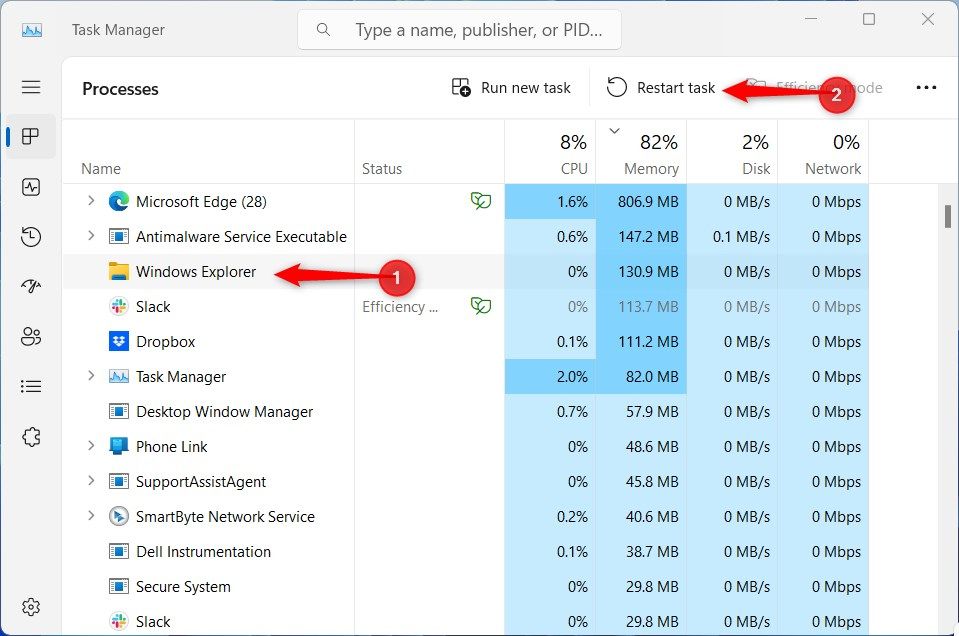Viewport: 959px width, 636px height.
Task: Sort by the Disk column header
Action: click(x=732, y=153)
